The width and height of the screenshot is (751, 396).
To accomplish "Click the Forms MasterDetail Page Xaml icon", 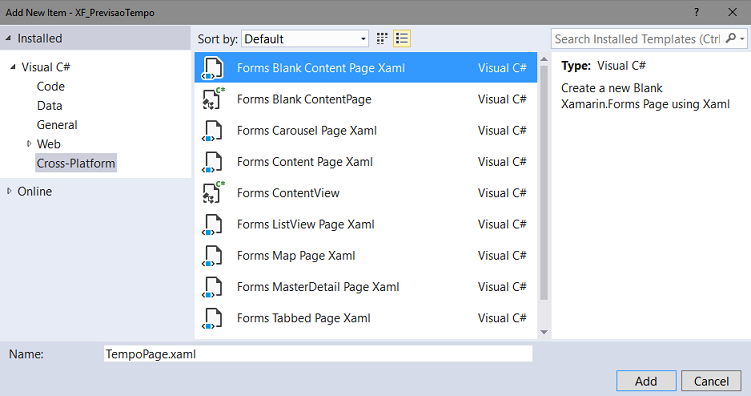I will 213,286.
